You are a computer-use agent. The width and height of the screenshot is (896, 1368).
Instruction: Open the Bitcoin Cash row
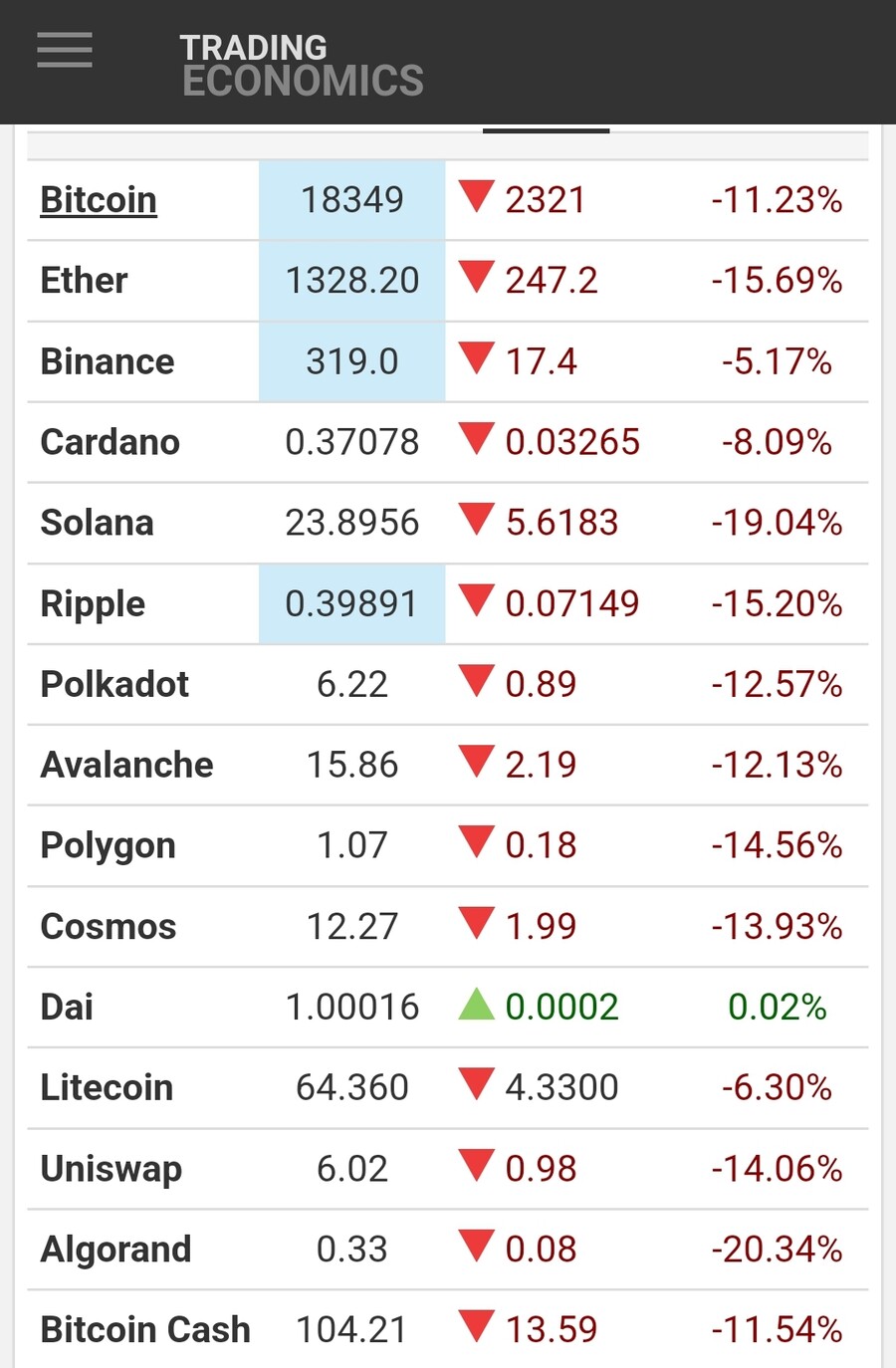pyautogui.click(x=145, y=1330)
